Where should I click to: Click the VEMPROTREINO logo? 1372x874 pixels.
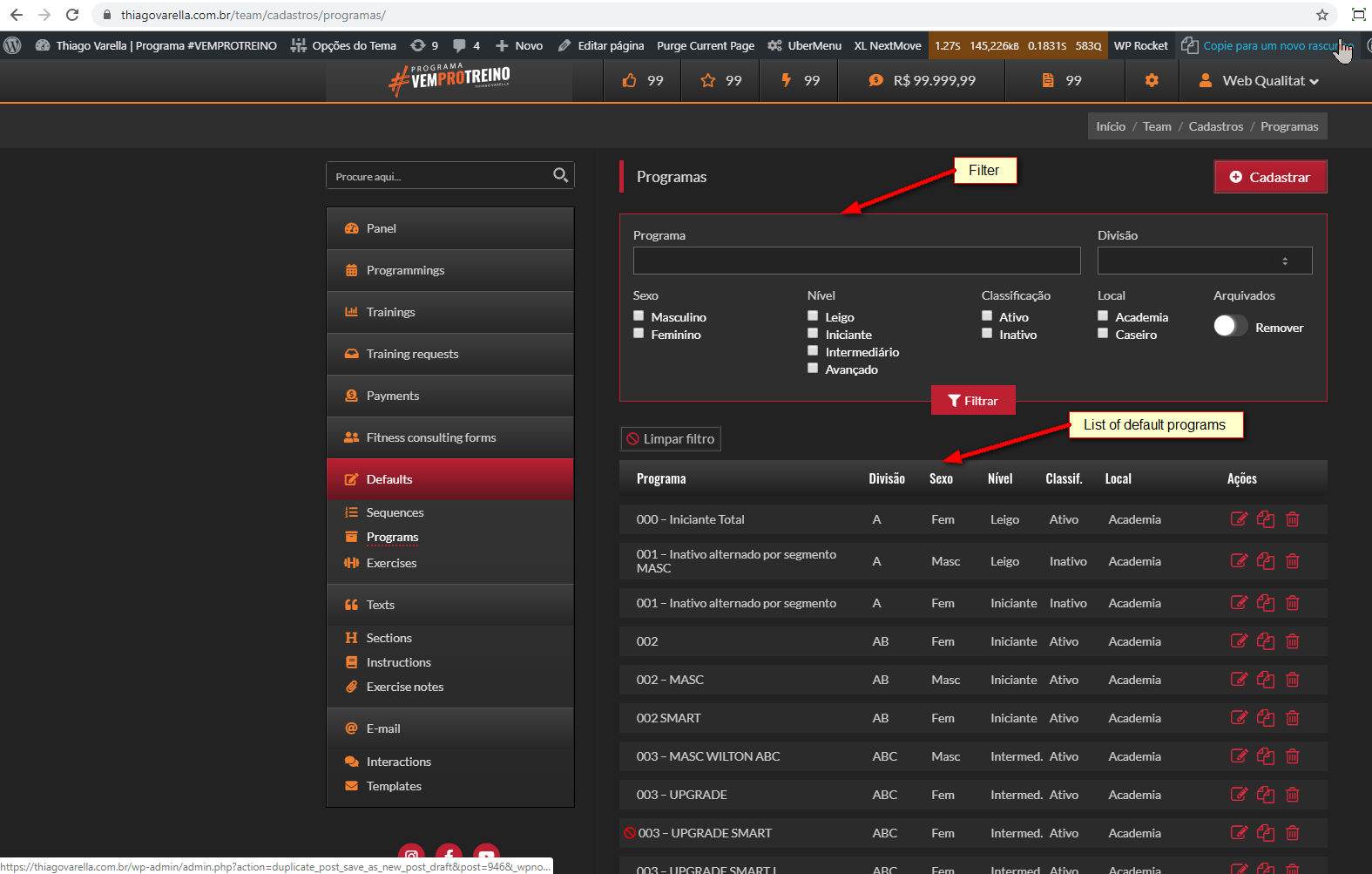[x=449, y=80]
